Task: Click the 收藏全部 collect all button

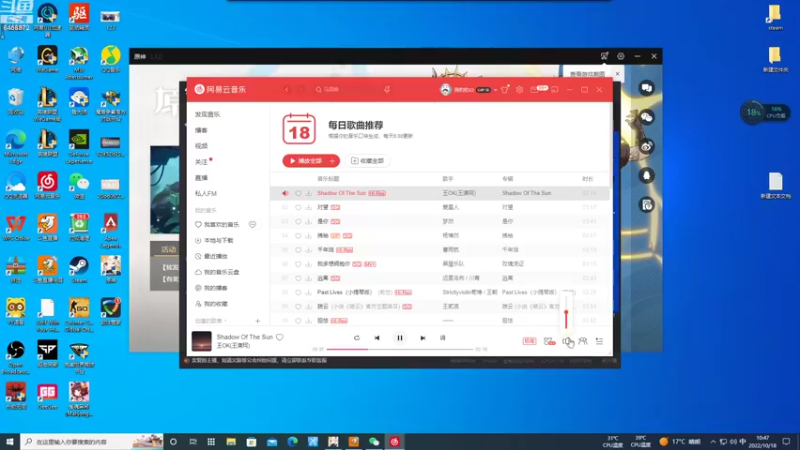Action: click(x=367, y=161)
